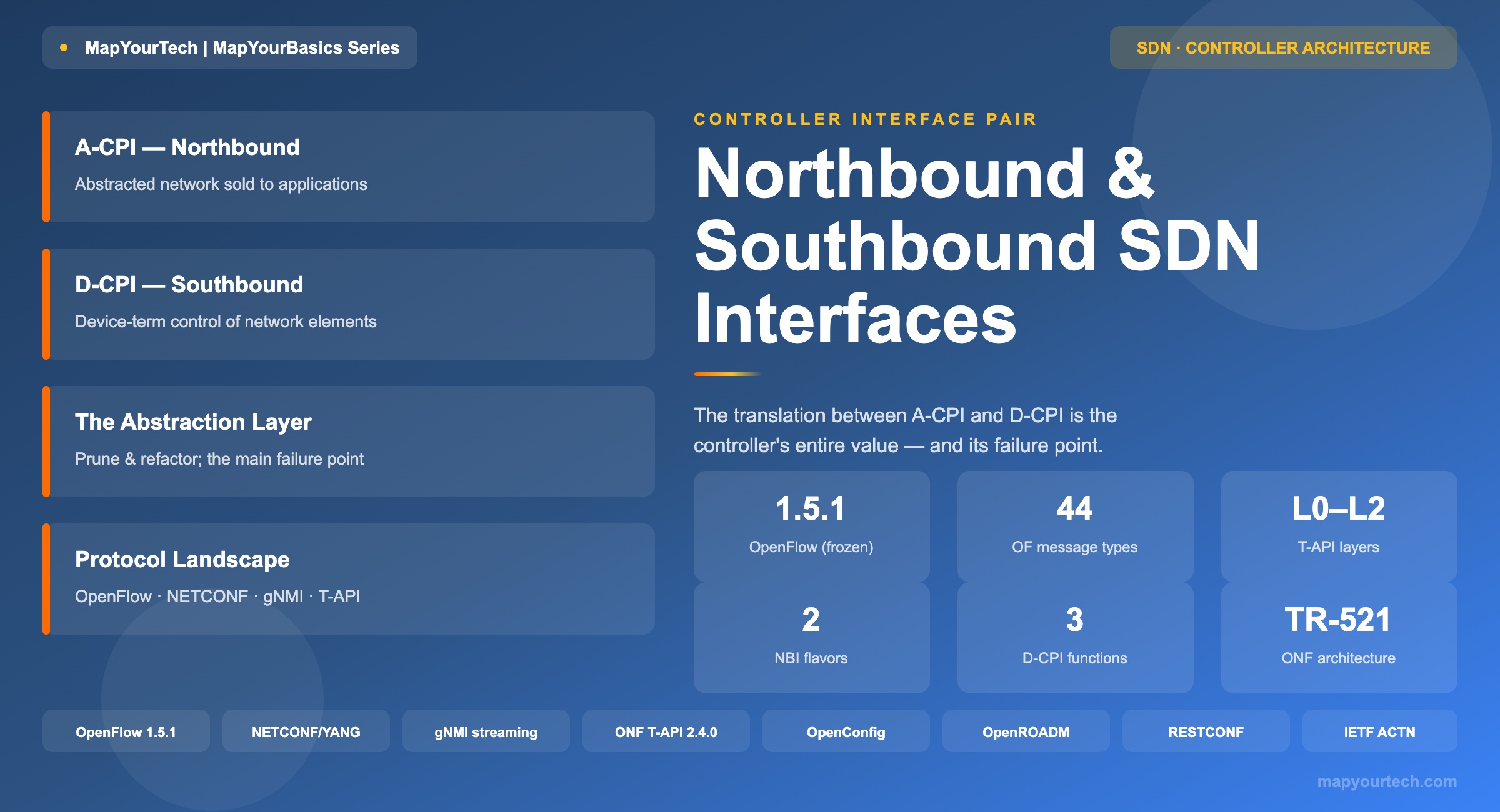The image size is (1500, 812).
Task: Click the IETF ACTN chip
Action: click(x=1380, y=731)
